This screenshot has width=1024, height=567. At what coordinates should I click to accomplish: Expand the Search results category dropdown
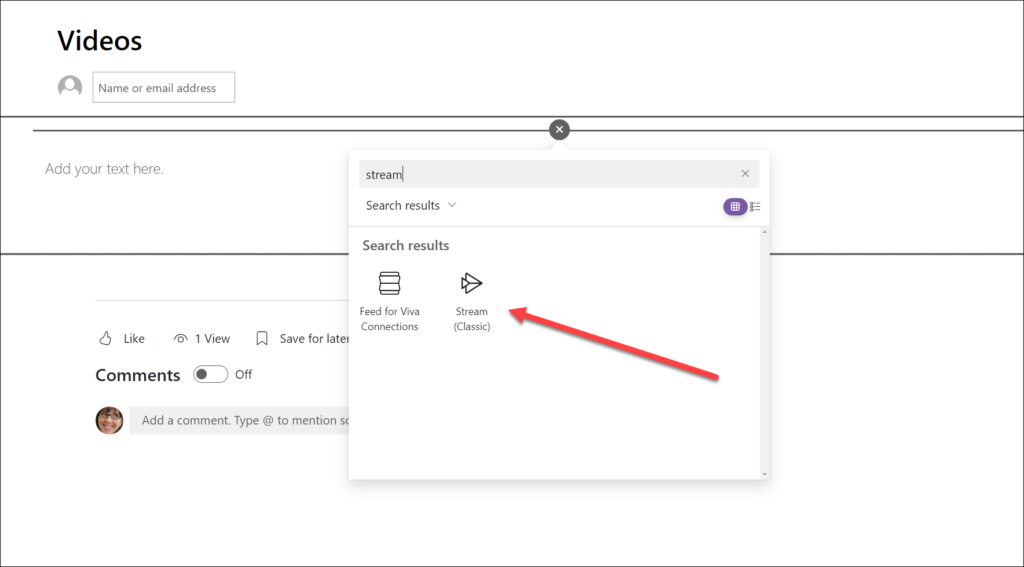tap(411, 205)
